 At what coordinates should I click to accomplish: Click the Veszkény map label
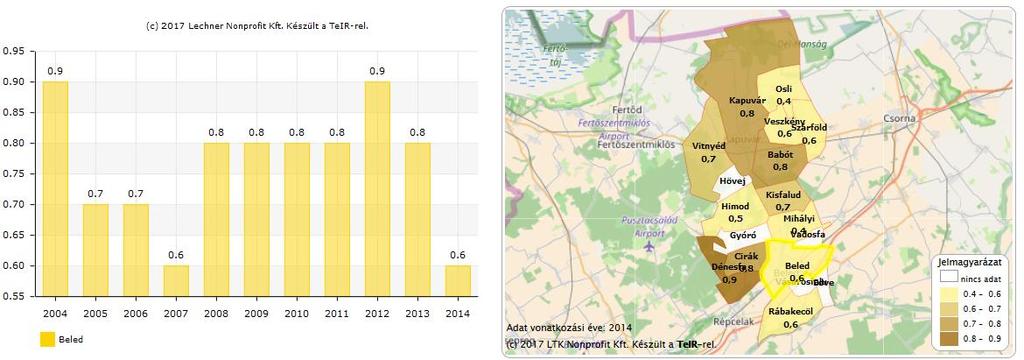[784, 122]
